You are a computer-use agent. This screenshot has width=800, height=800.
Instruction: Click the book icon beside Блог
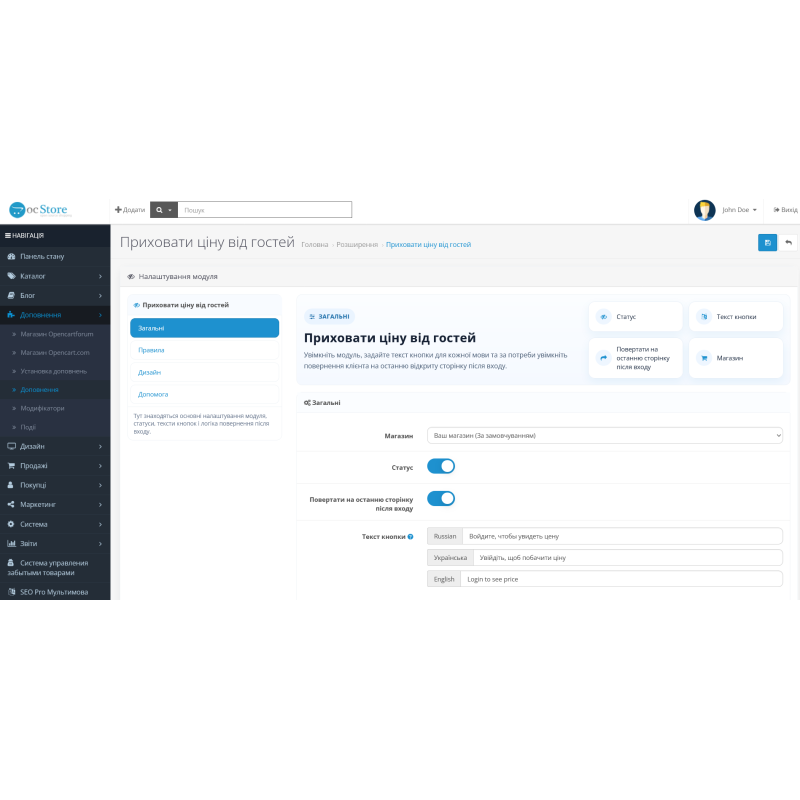[x=11, y=295]
